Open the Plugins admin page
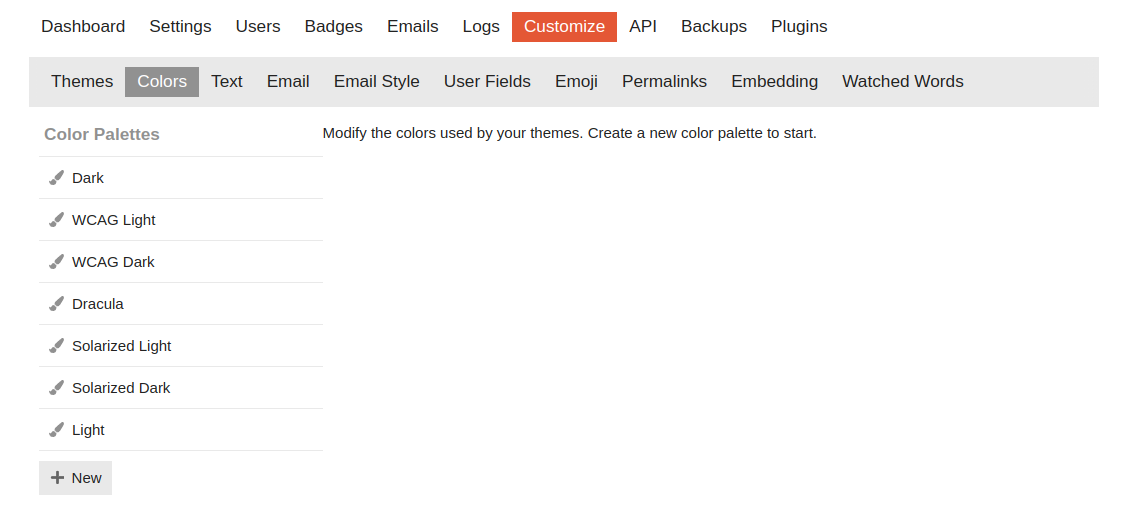Image resolution: width=1130 pixels, height=522 pixels. point(799,27)
